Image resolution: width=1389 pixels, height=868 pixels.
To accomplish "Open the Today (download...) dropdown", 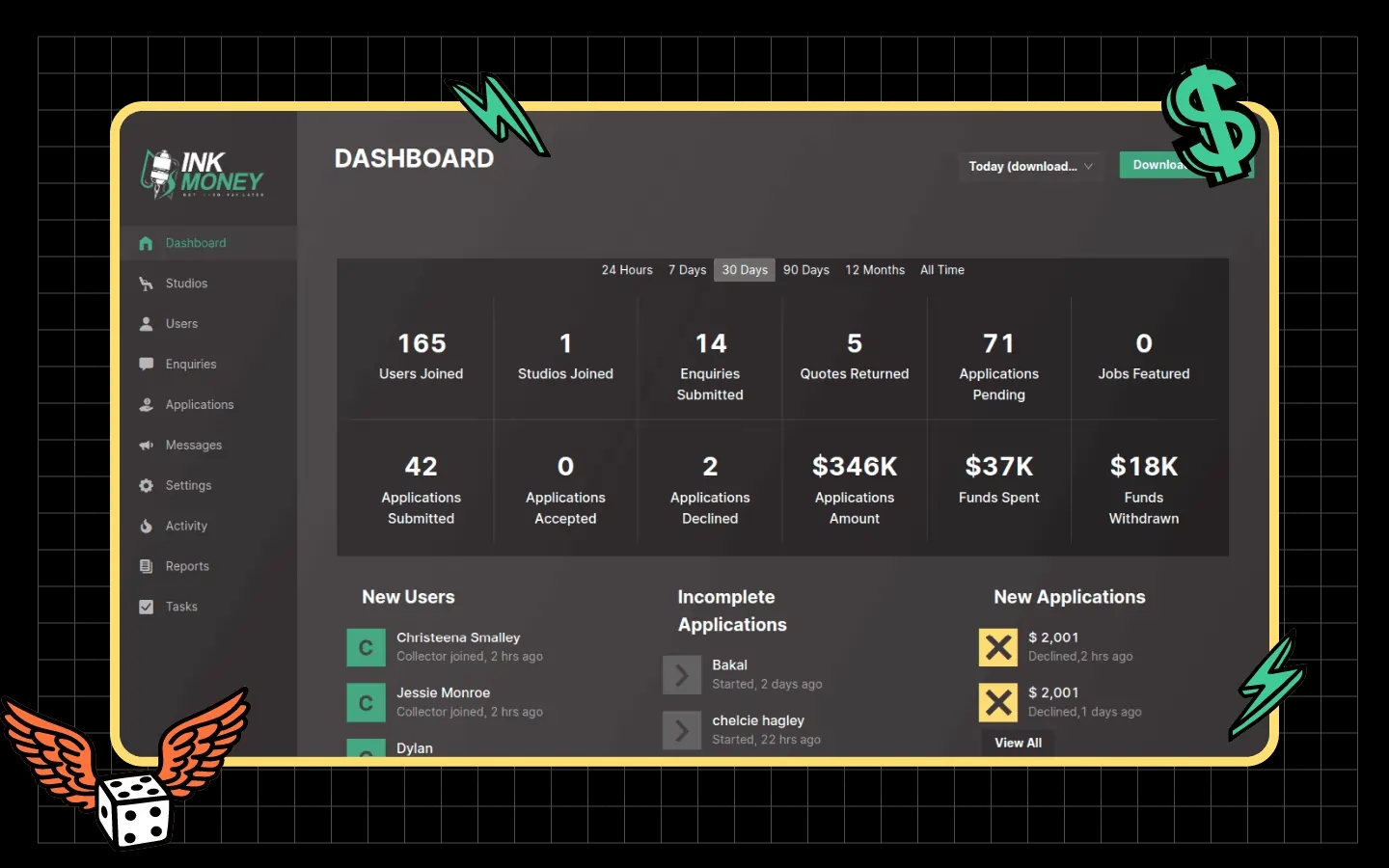I will (x=1030, y=166).
